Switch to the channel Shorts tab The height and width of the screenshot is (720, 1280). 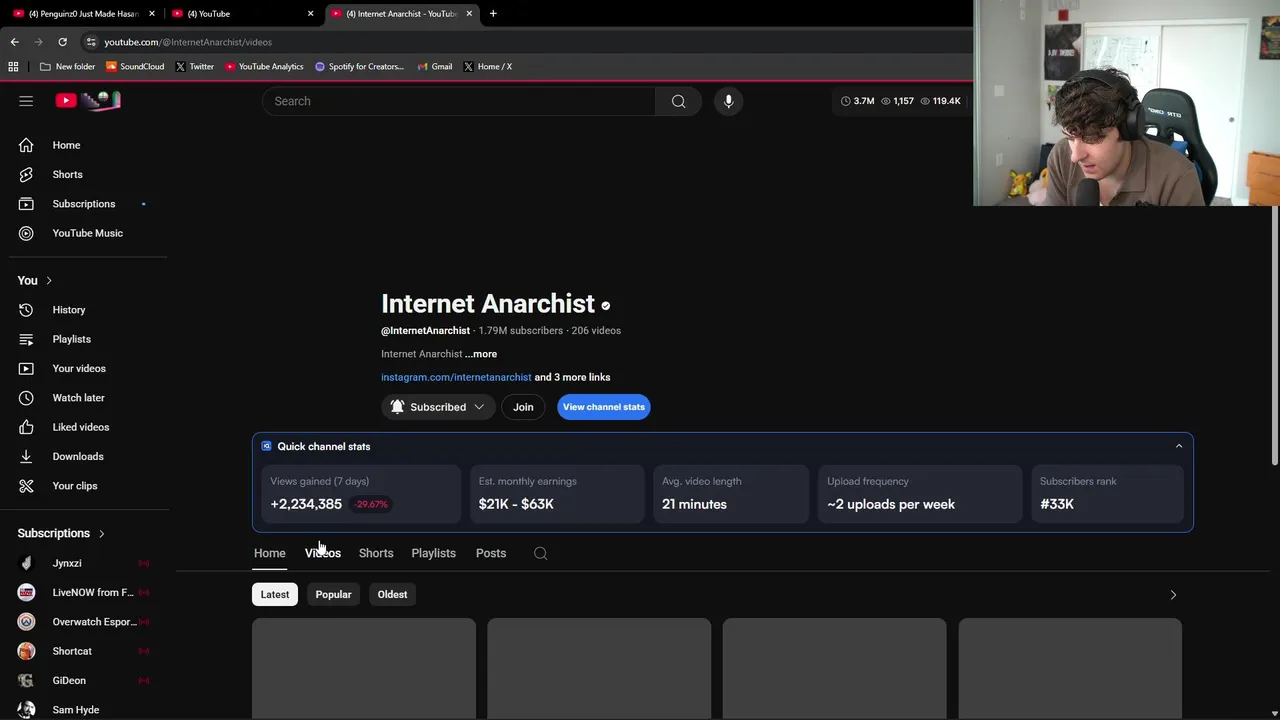click(376, 553)
